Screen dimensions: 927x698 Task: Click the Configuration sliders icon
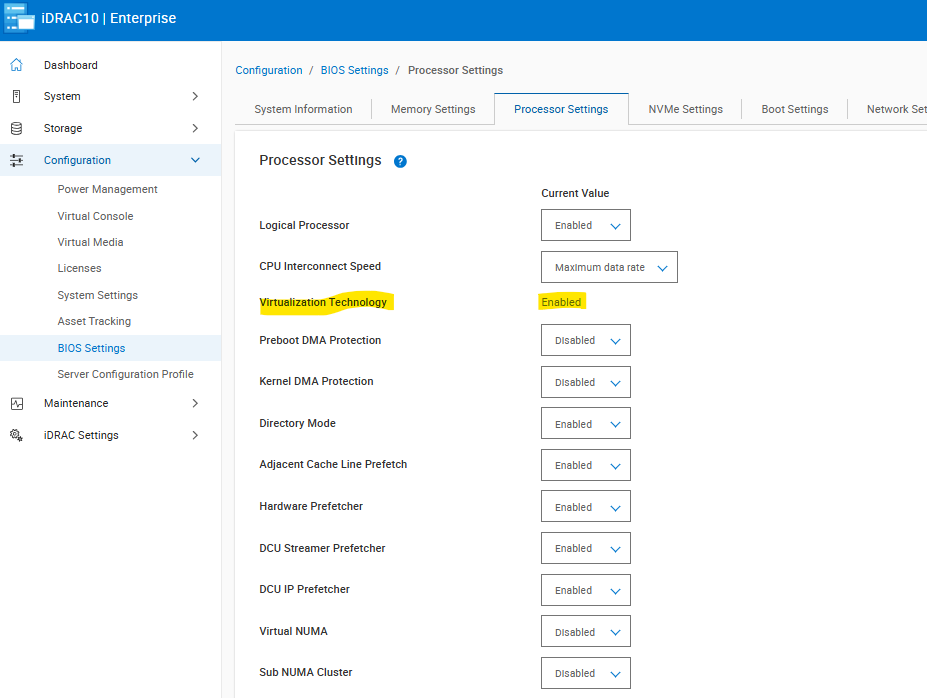coord(16,159)
